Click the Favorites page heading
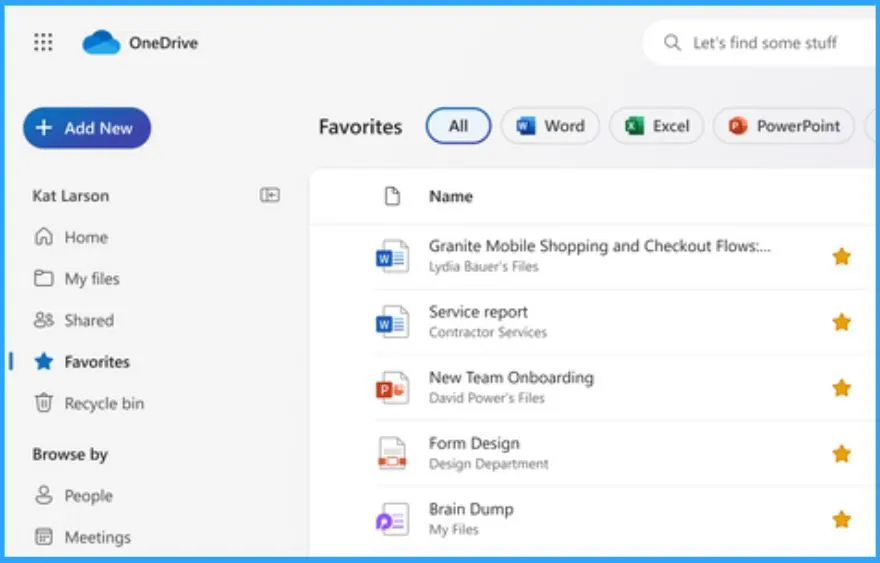 point(360,126)
